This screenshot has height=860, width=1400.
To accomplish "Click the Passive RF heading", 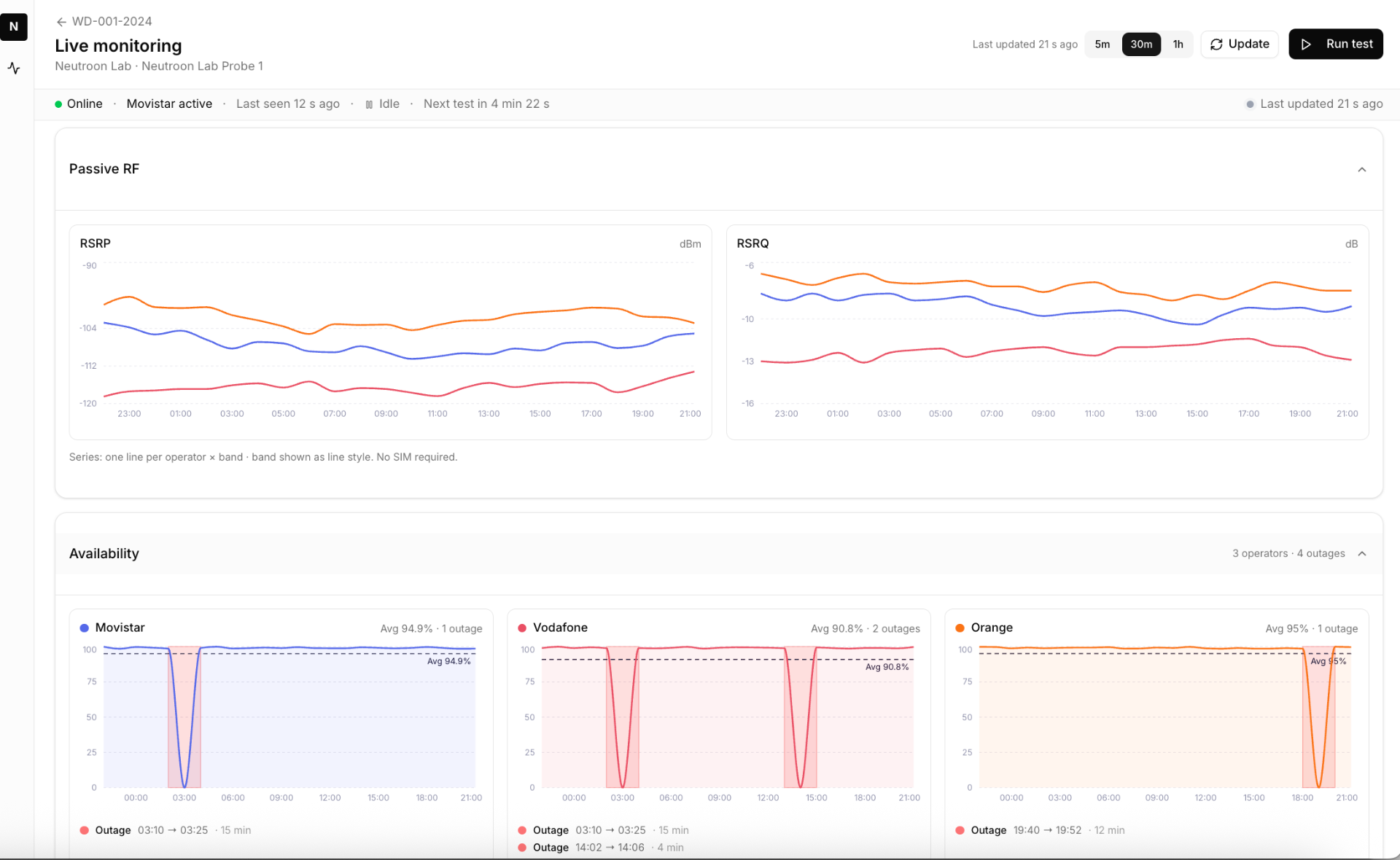I will tap(104, 169).
